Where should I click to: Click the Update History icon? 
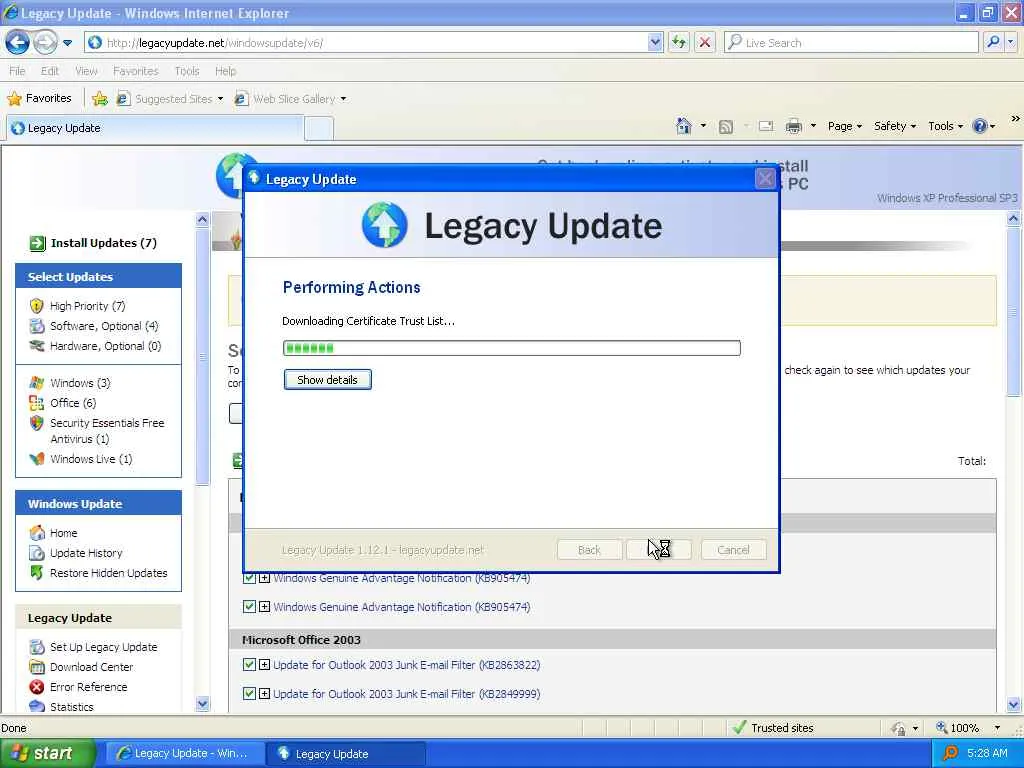37,553
